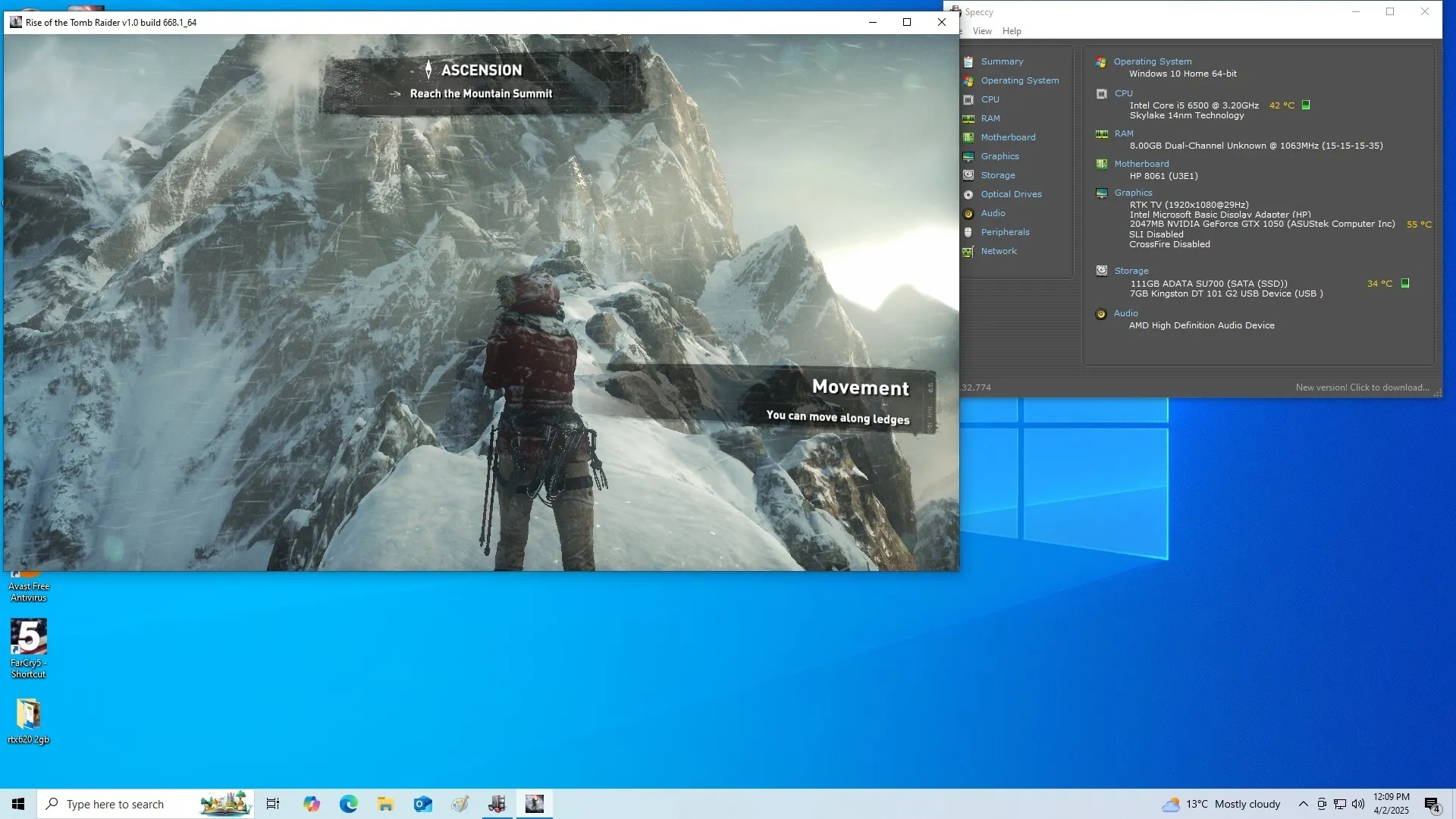Click the Peripherals mouse icon in sidebar

(968, 232)
